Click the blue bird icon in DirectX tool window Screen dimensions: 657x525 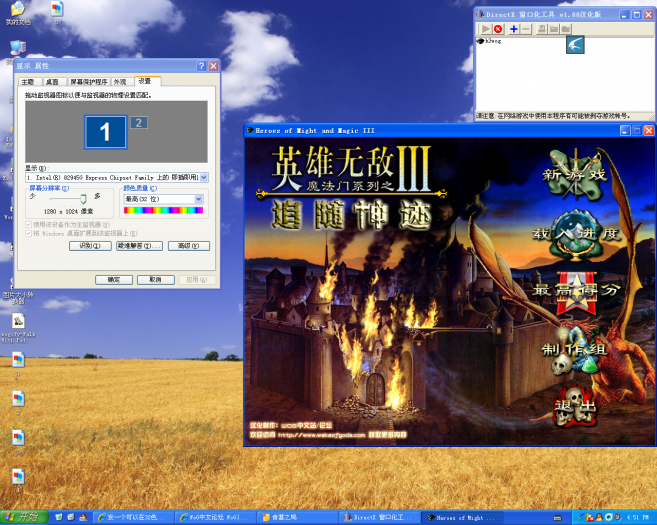tap(575, 45)
